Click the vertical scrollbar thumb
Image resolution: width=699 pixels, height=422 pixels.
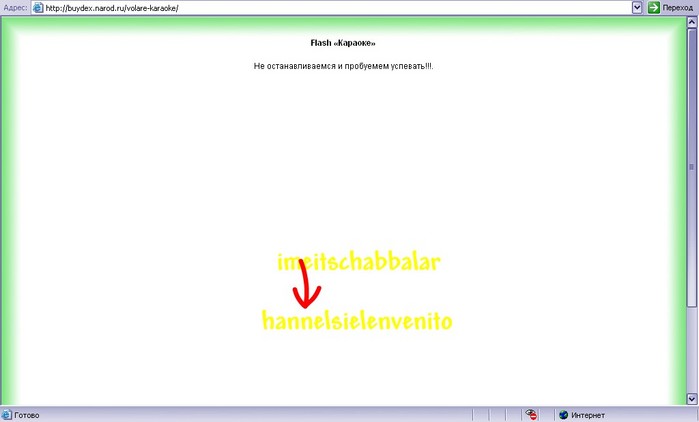click(692, 167)
